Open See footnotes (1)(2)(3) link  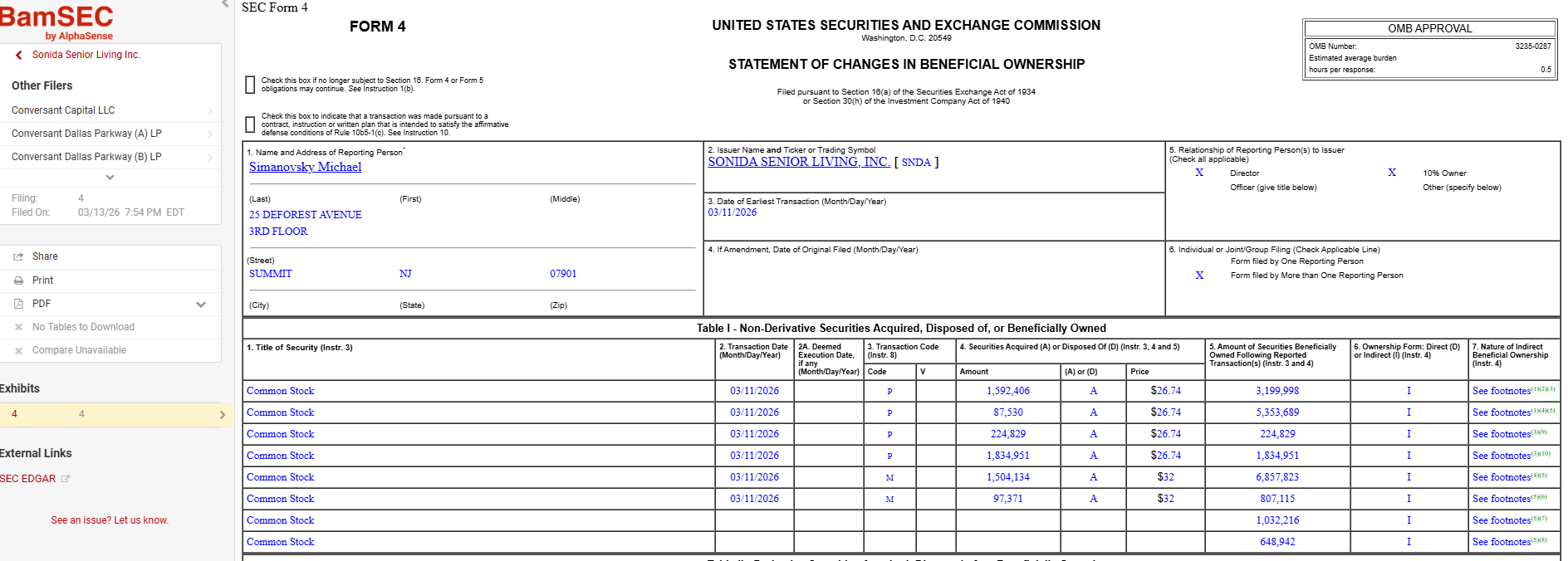click(1513, 390)
